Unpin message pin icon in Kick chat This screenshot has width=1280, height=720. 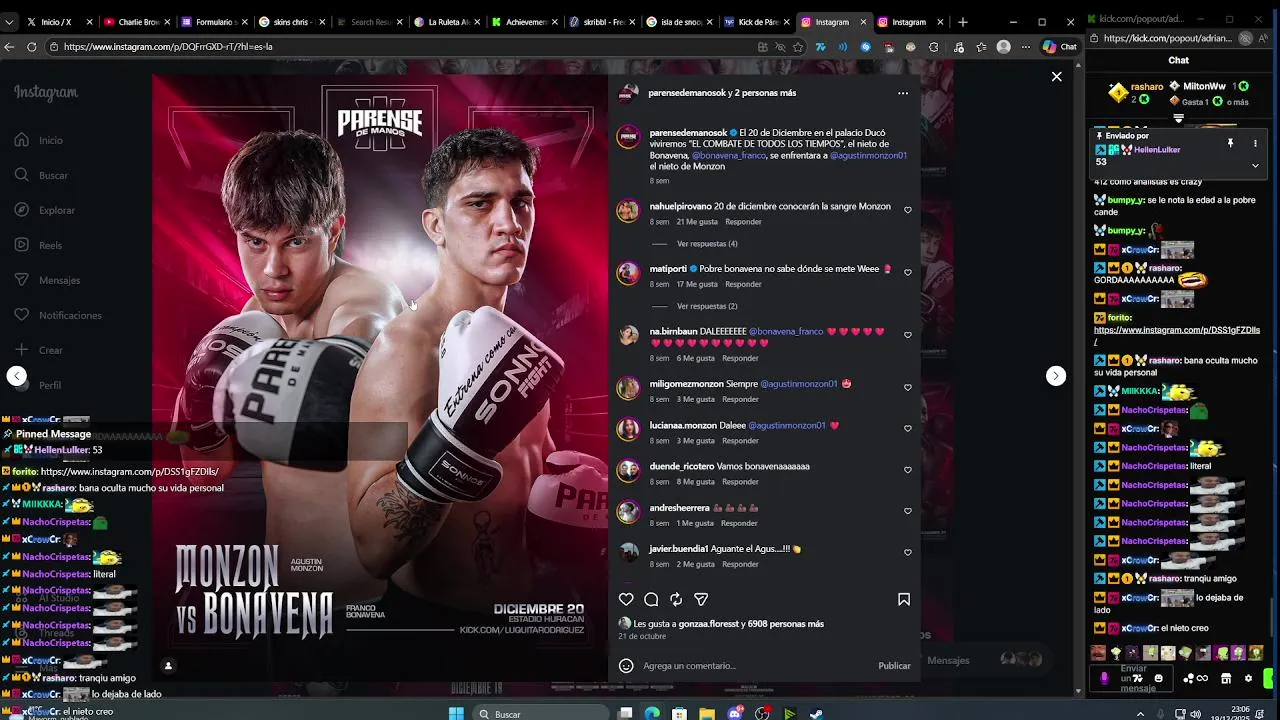[1231, 143]
